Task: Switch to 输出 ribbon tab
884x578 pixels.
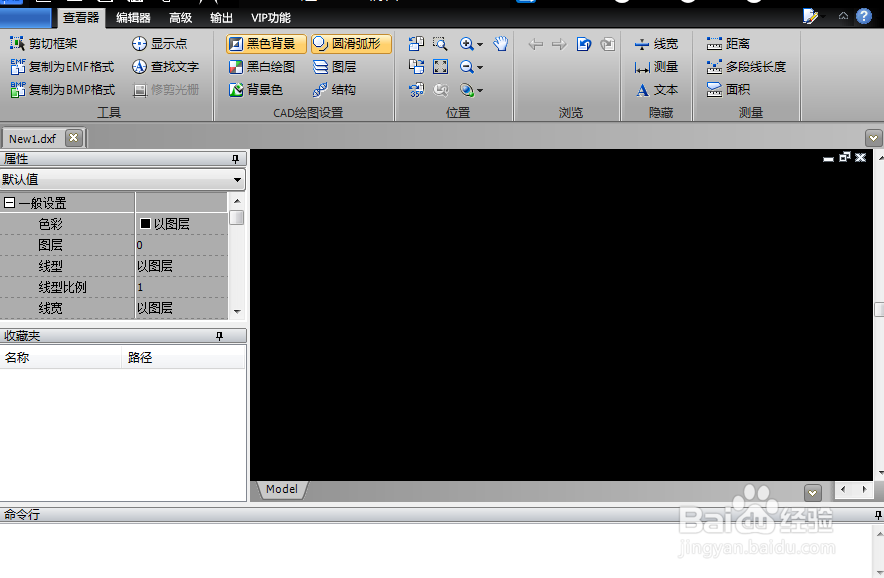Action: click(222, 17)
